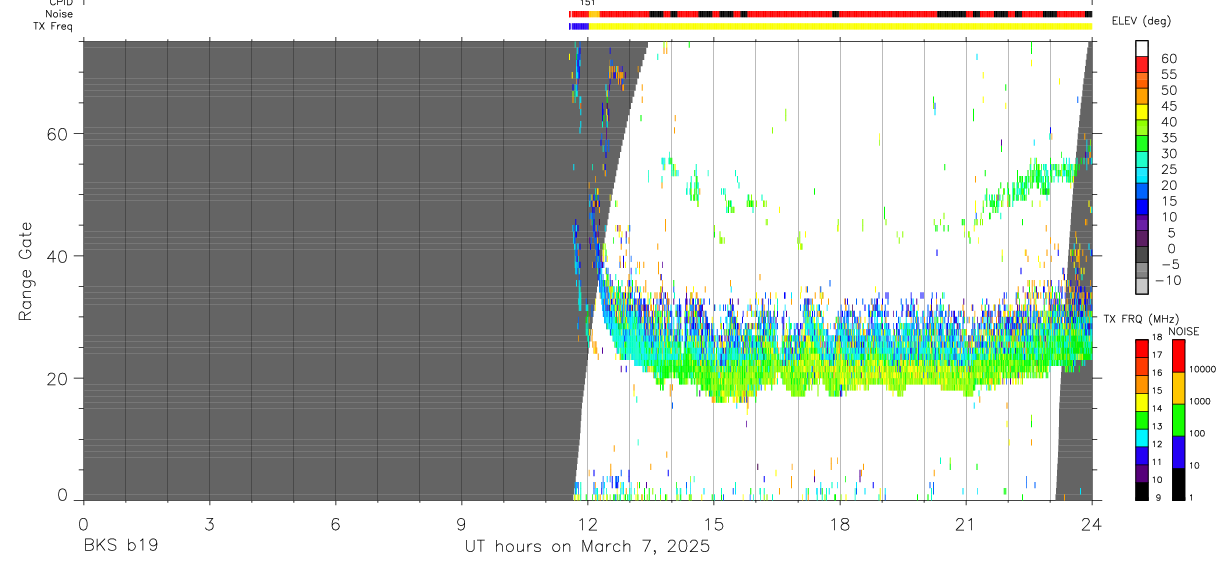1228x567 pixels.
Task: Click the x-axis tick label '9'
Action: click(x=461, y=523)
